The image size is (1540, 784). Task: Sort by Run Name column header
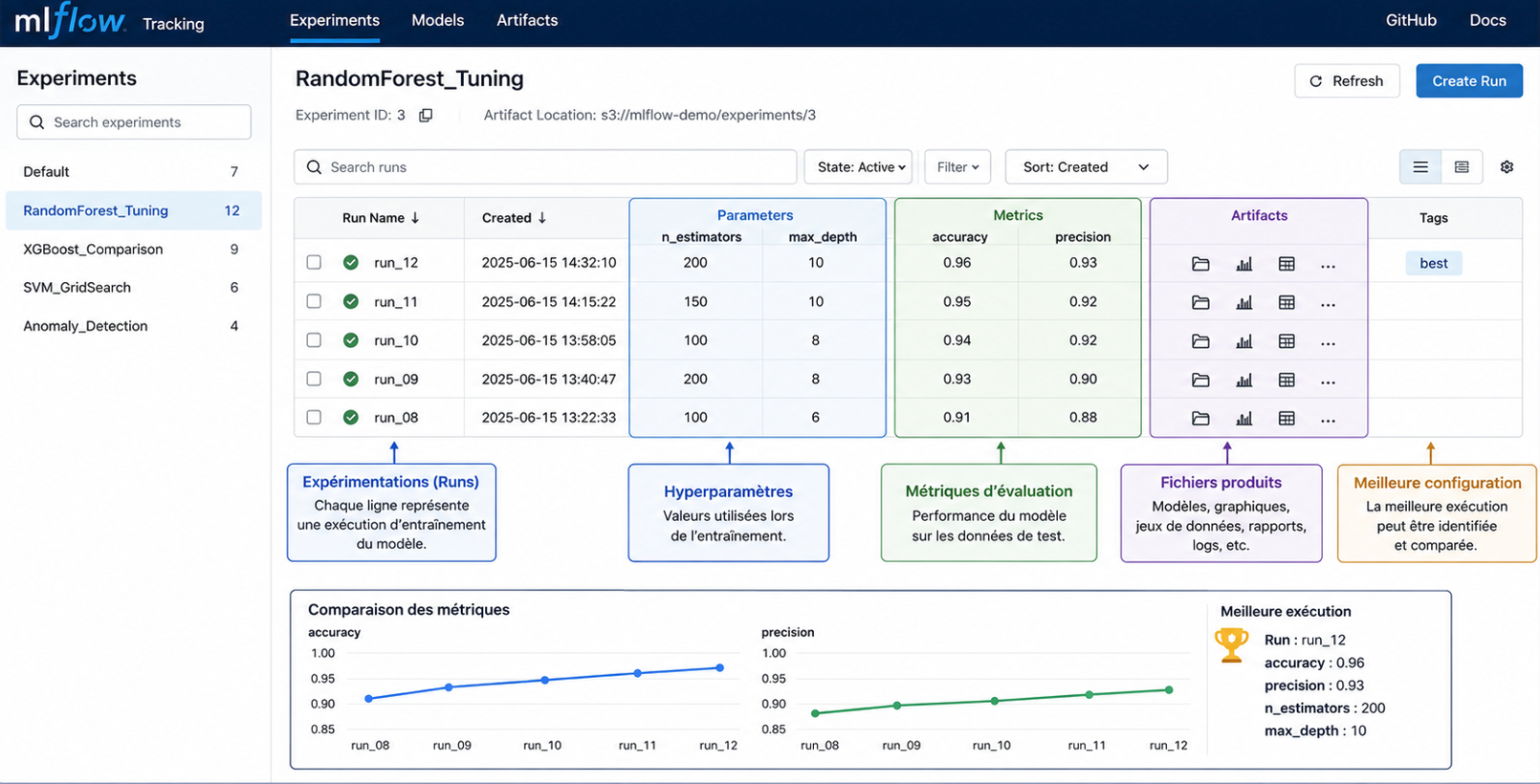point(381,218)
